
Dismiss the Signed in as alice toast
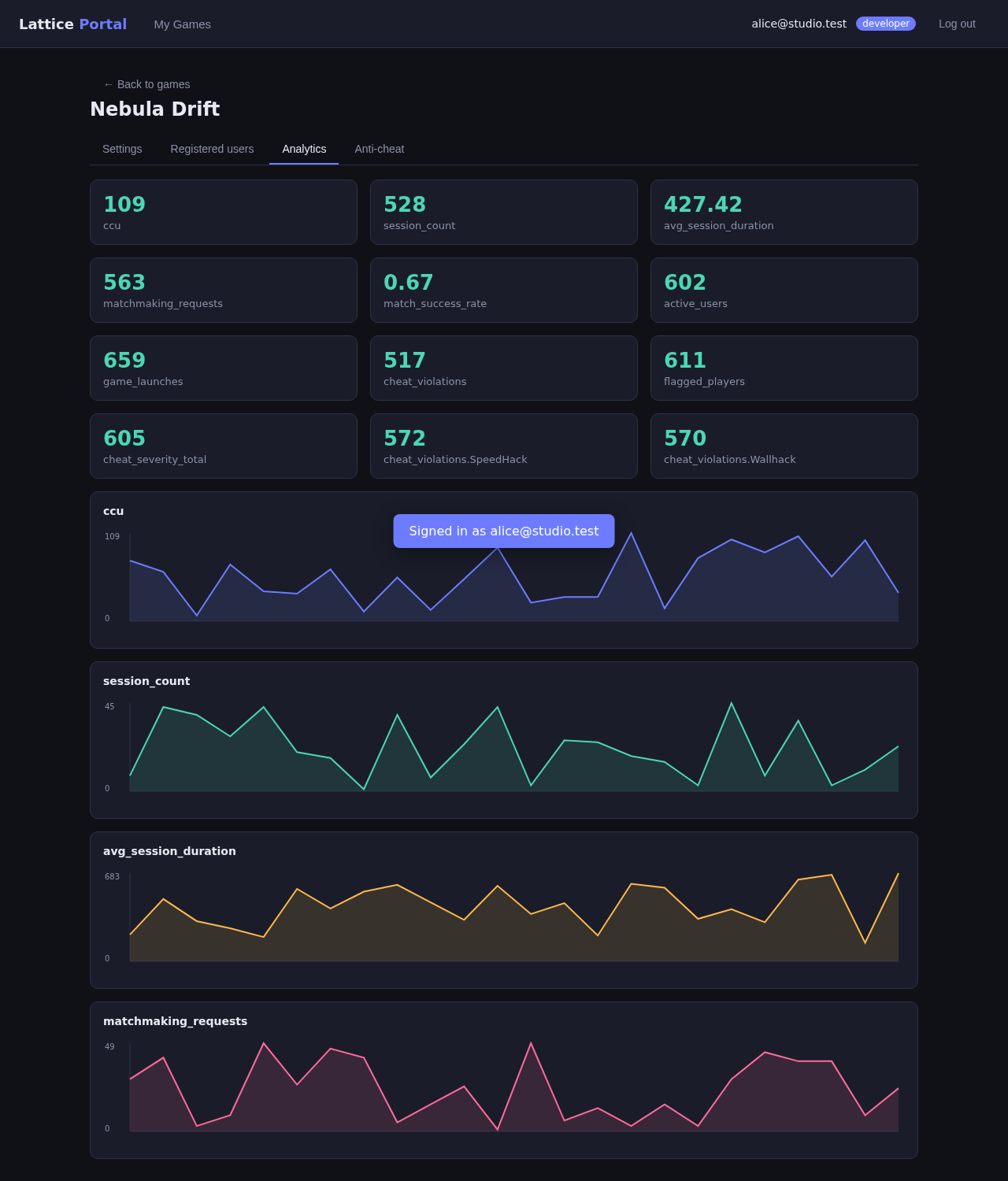[x=504, y=531]
